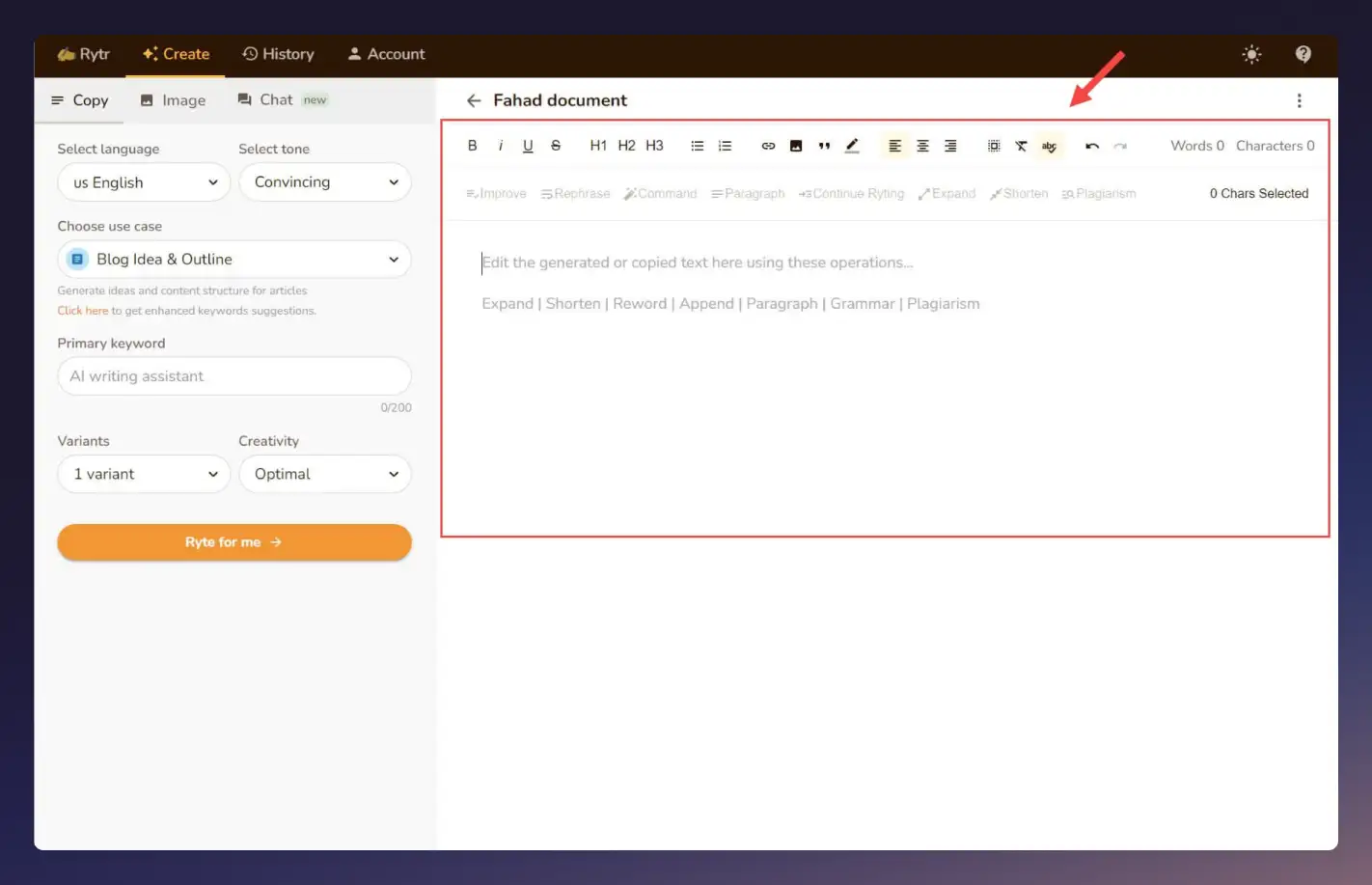This screenshot has height=885, width=1372.
Task: Apply bold formatting with the B icon
Action: (473, 145)
